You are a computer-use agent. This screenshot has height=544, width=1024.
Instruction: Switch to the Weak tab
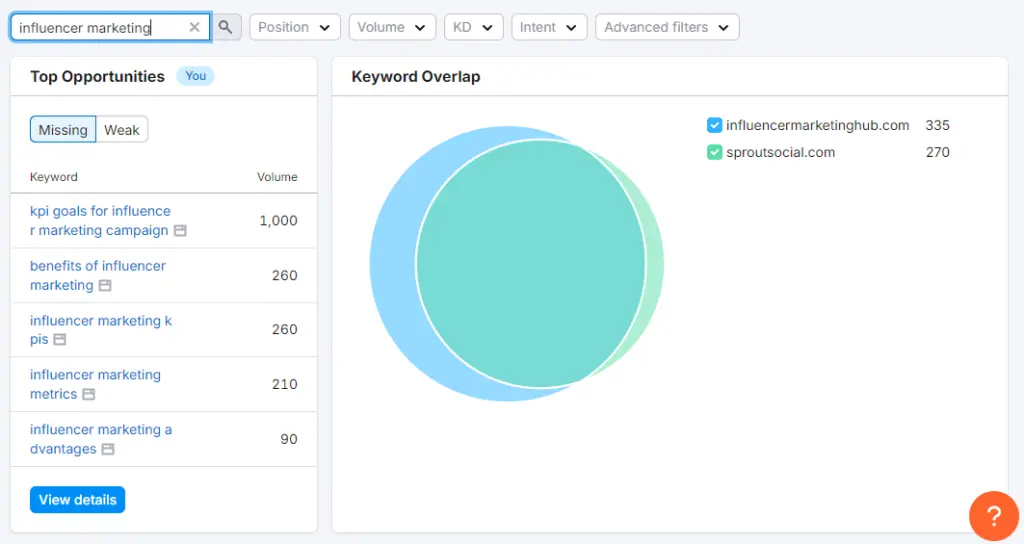point(122,130)
